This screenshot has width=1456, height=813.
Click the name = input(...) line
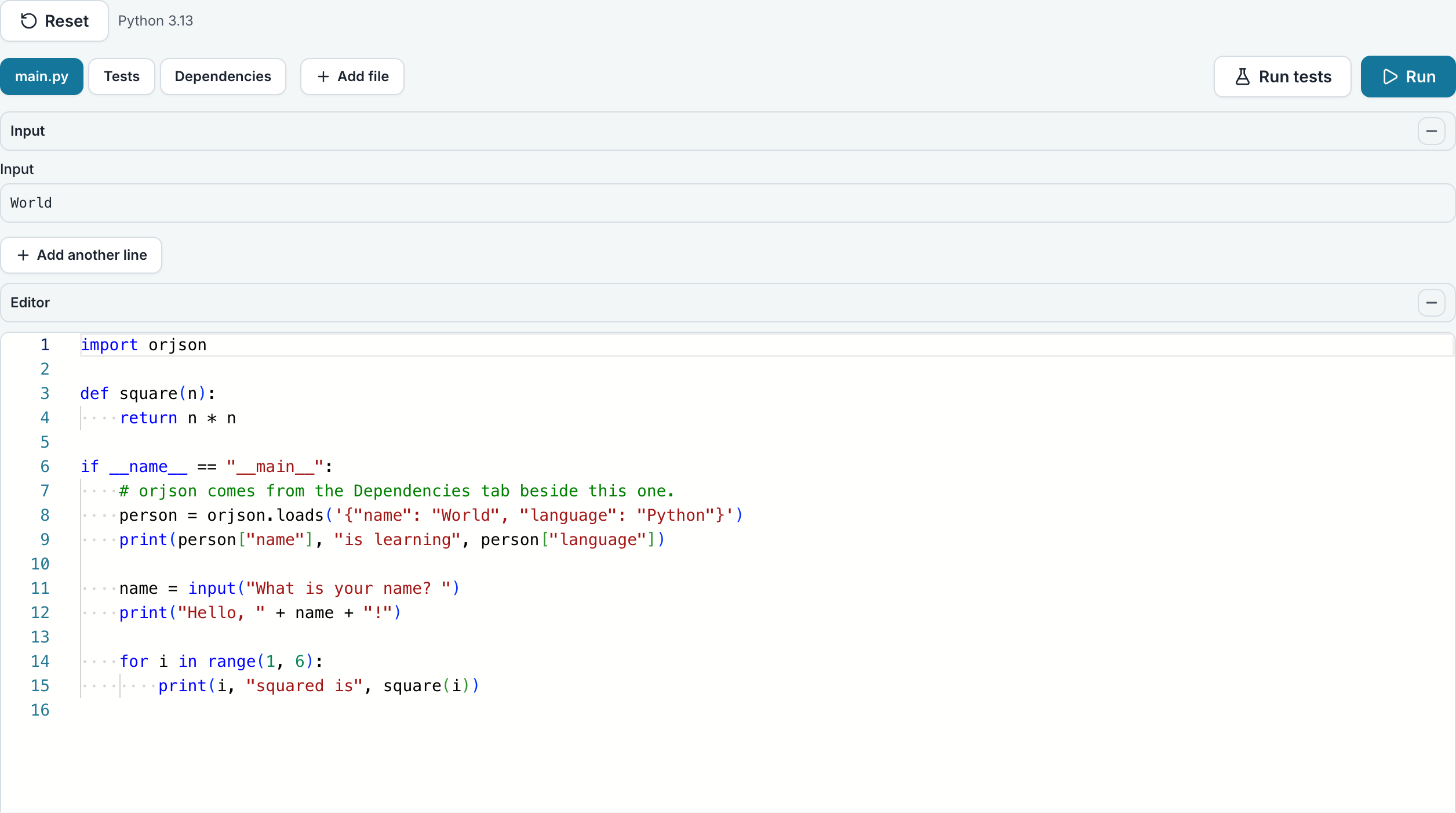290,589
